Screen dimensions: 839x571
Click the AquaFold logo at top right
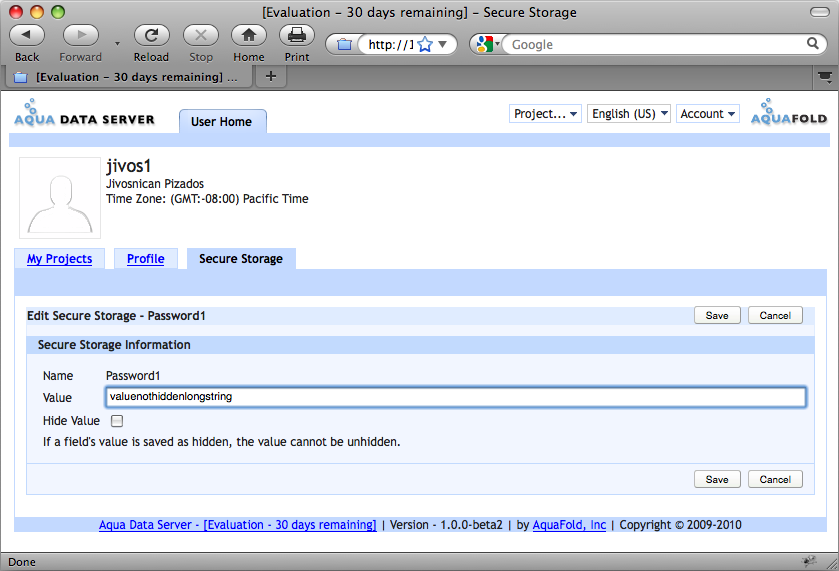pos(789,112)
